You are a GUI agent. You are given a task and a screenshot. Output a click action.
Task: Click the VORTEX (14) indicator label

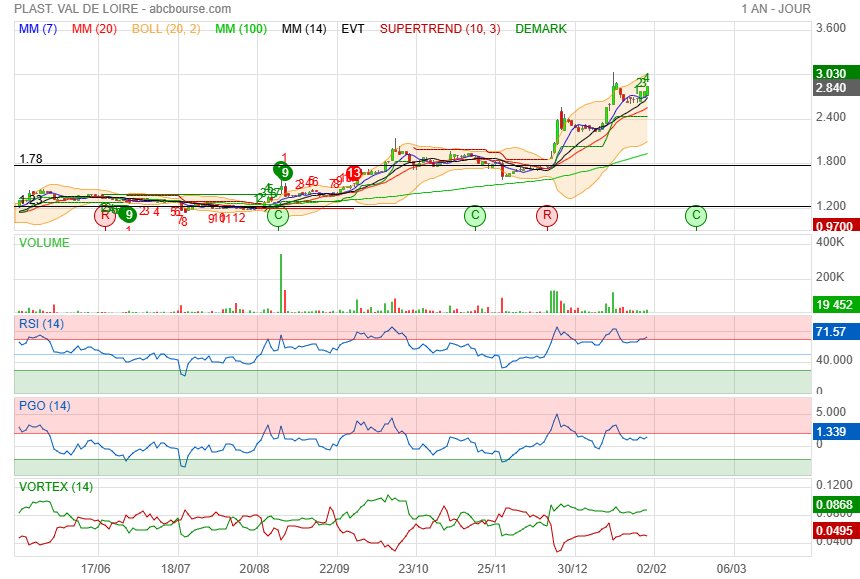pyautogui.click(x=56, y=487)
